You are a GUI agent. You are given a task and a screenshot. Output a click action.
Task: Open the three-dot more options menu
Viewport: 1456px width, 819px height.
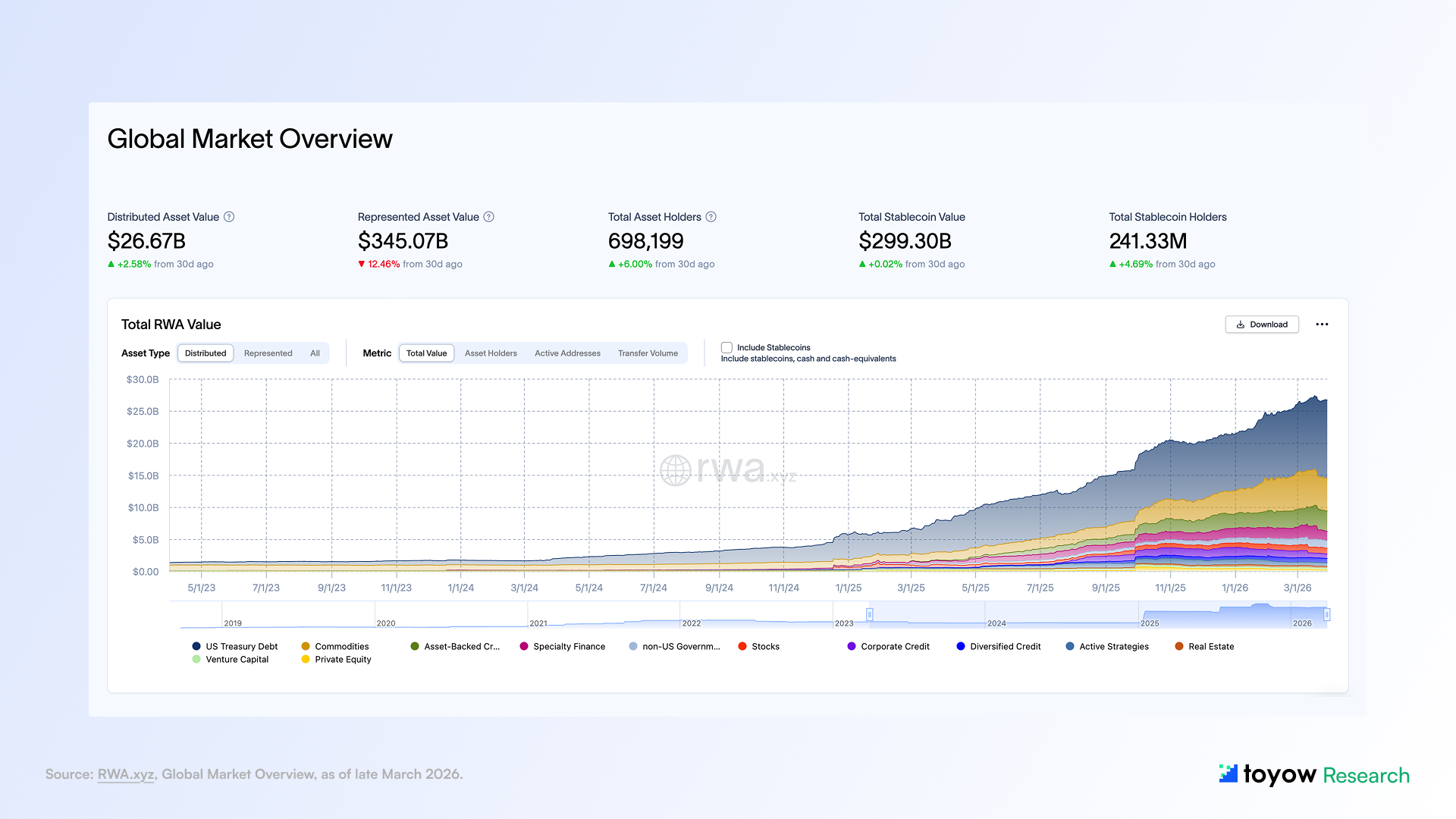coord(1322,325)
